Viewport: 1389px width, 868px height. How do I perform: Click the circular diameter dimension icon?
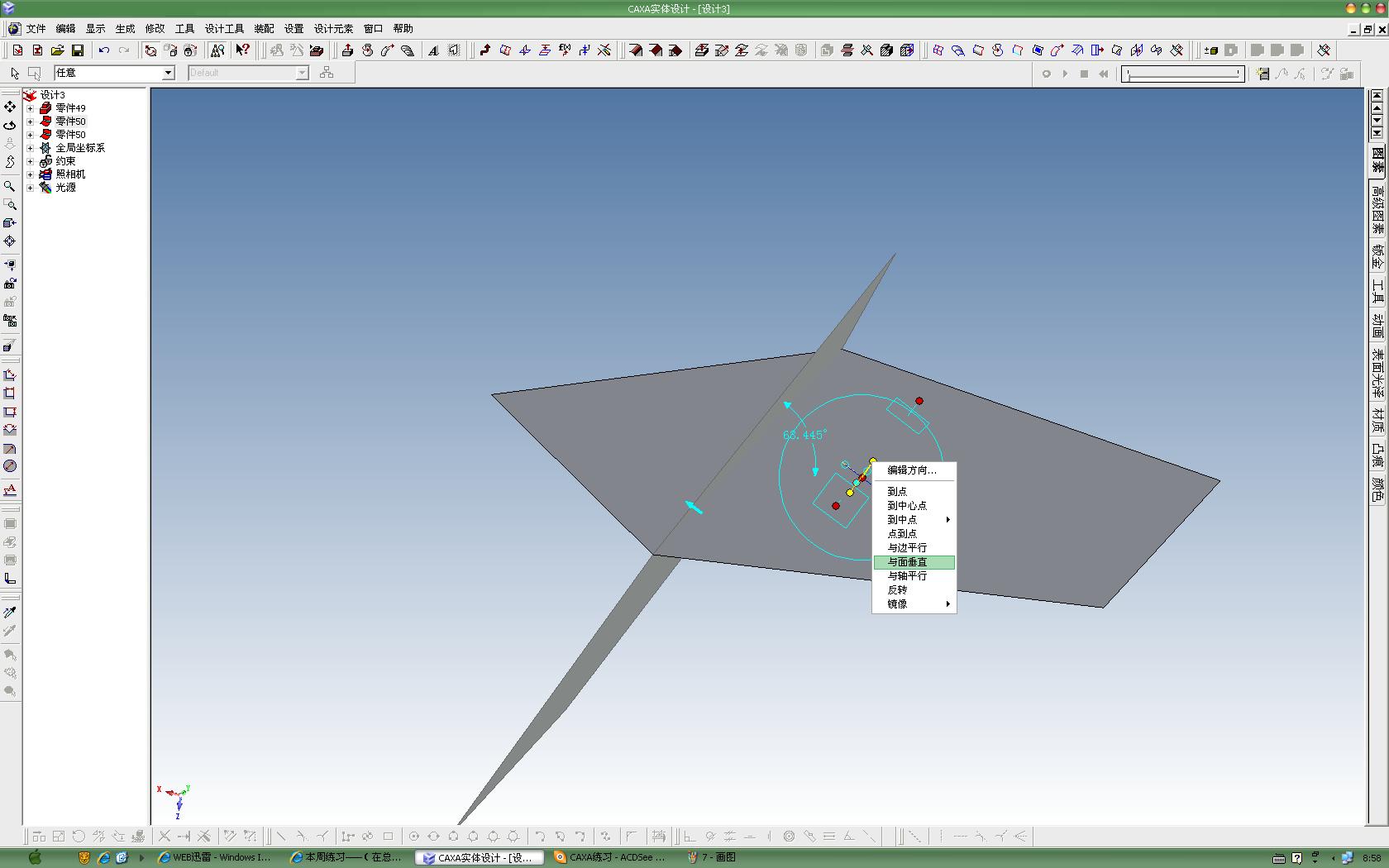10,465
